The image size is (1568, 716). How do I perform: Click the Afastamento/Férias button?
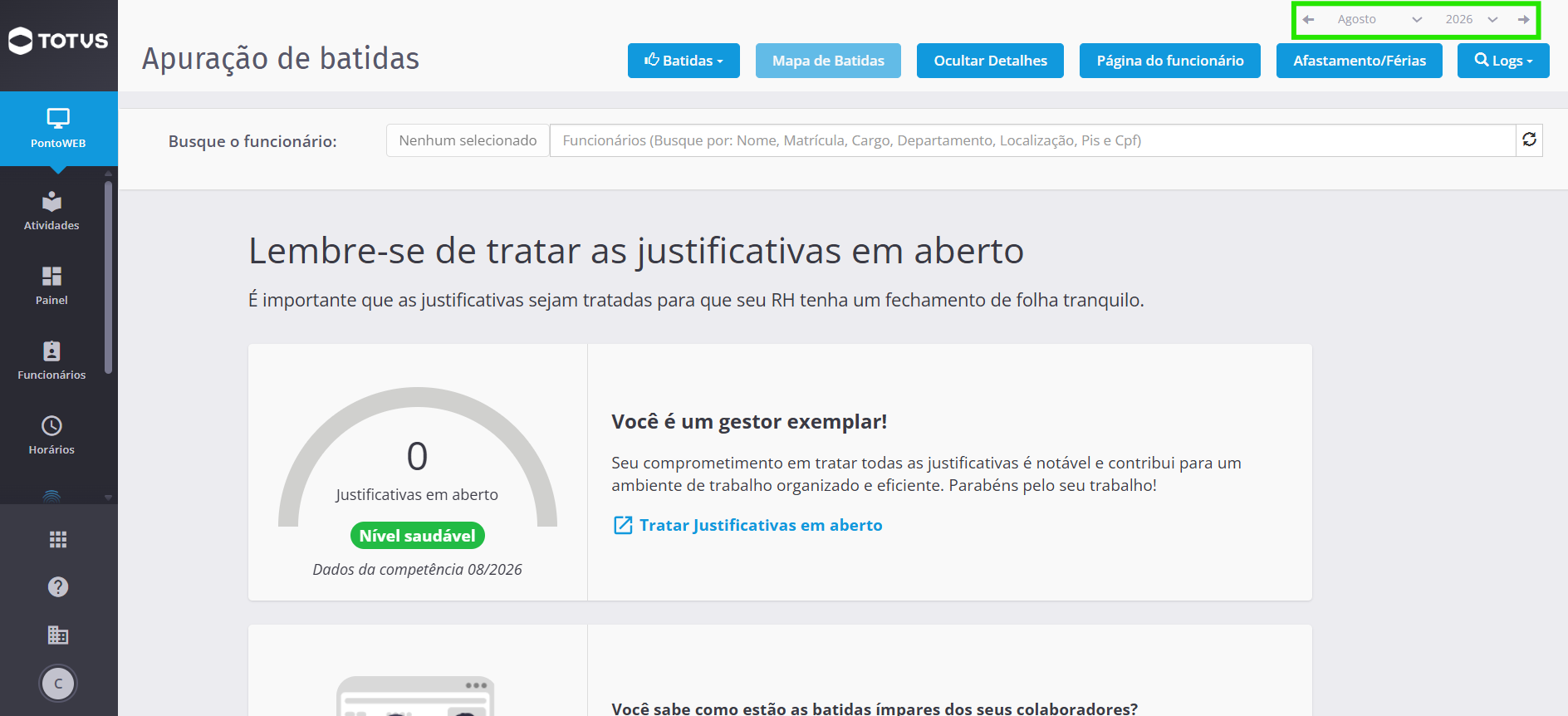1360,61
